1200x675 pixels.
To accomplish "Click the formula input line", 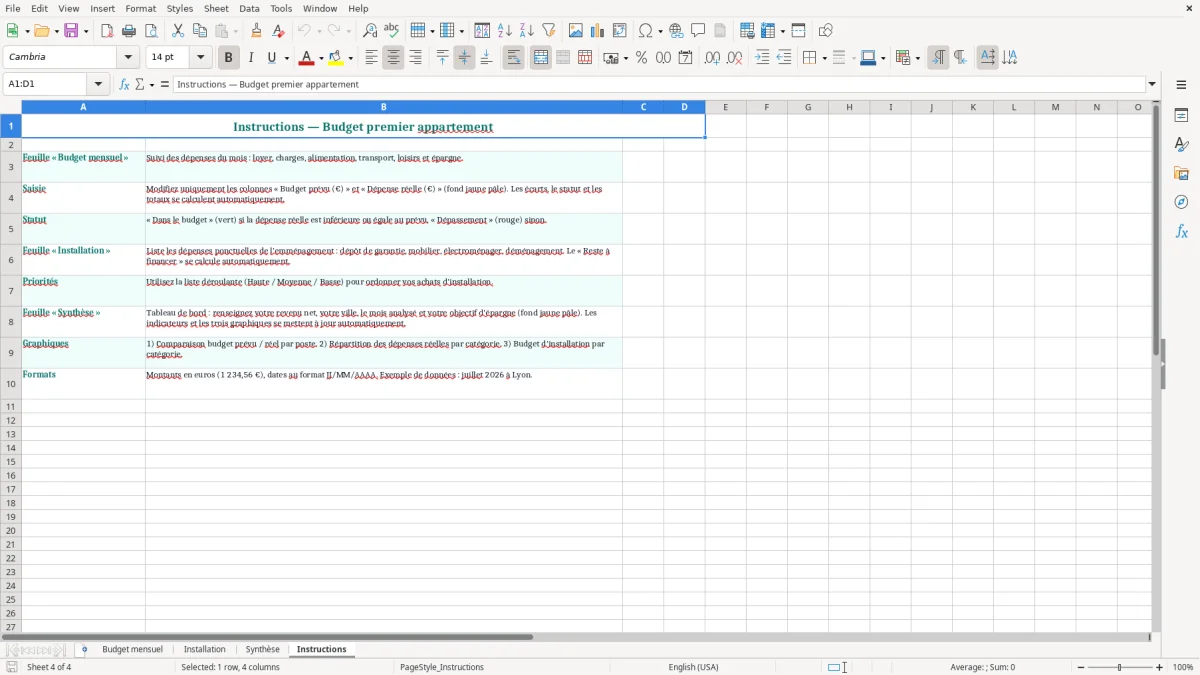I will pos(660,85).
